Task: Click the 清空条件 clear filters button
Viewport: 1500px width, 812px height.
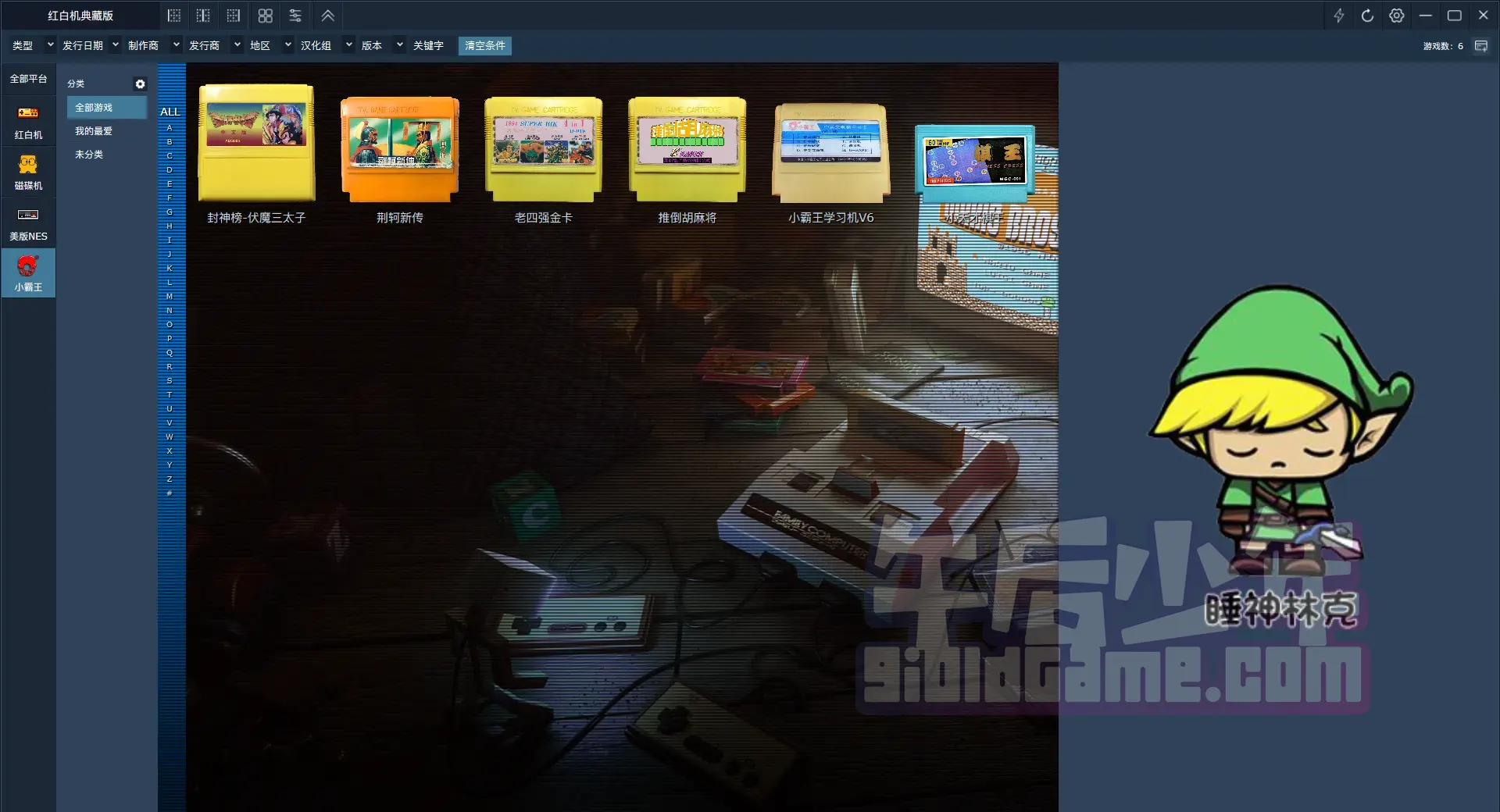Action: pyautogui.click(x=485, y=46)
